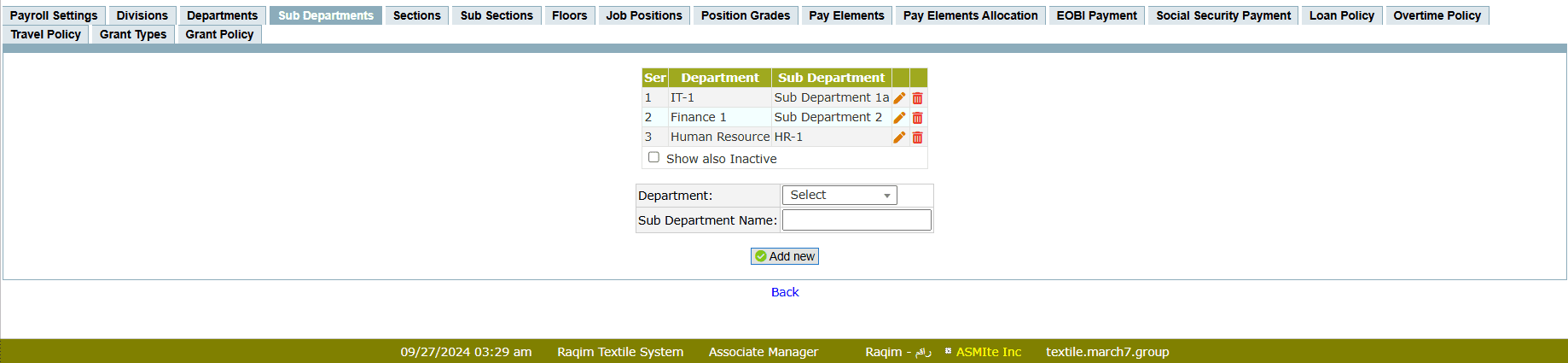Edit the Finance 1 row entry
1568x363 pixels.
(899, 118)
